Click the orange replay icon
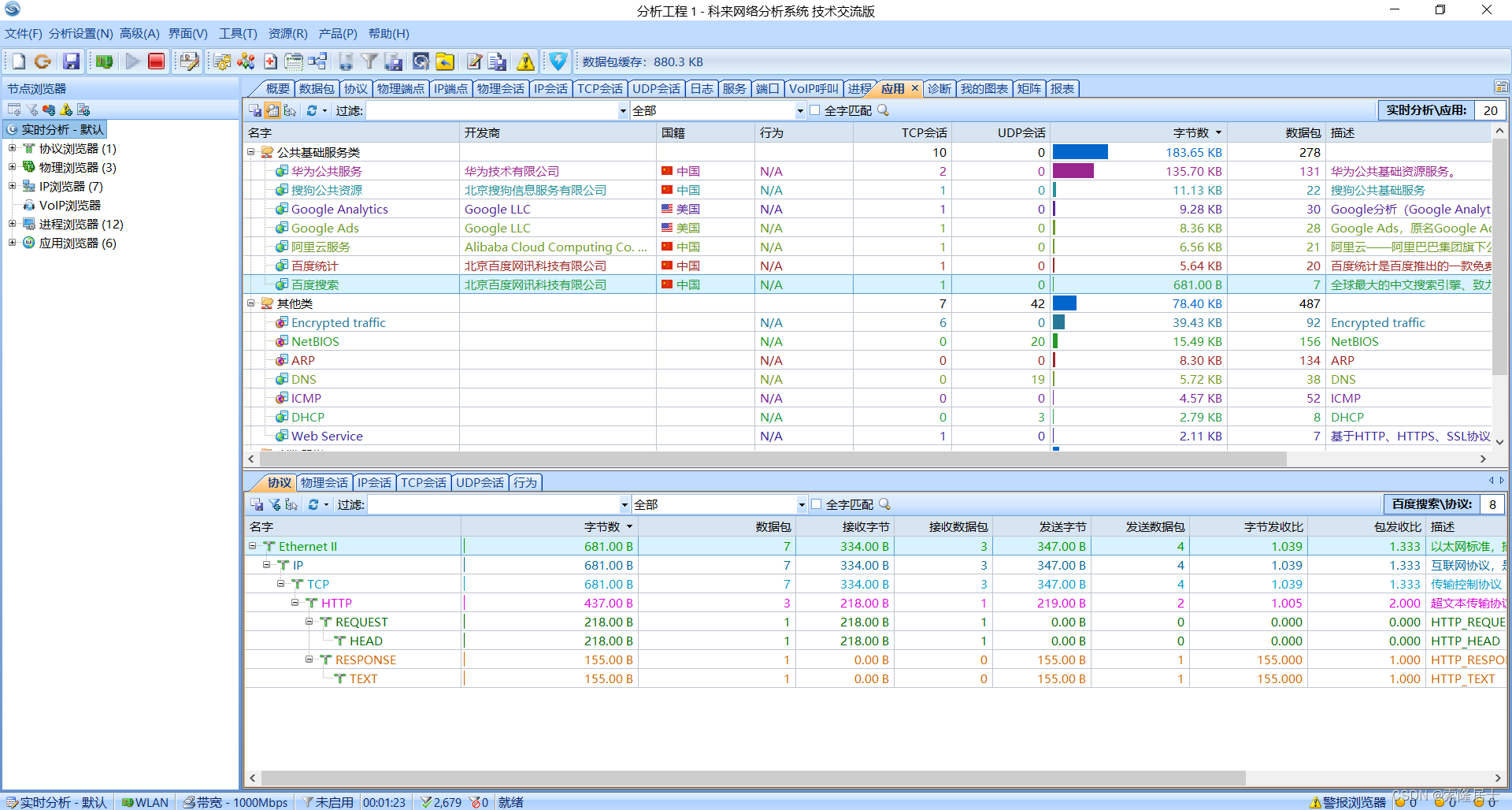This screenshot has height=810, width=1512. point(43,61)
